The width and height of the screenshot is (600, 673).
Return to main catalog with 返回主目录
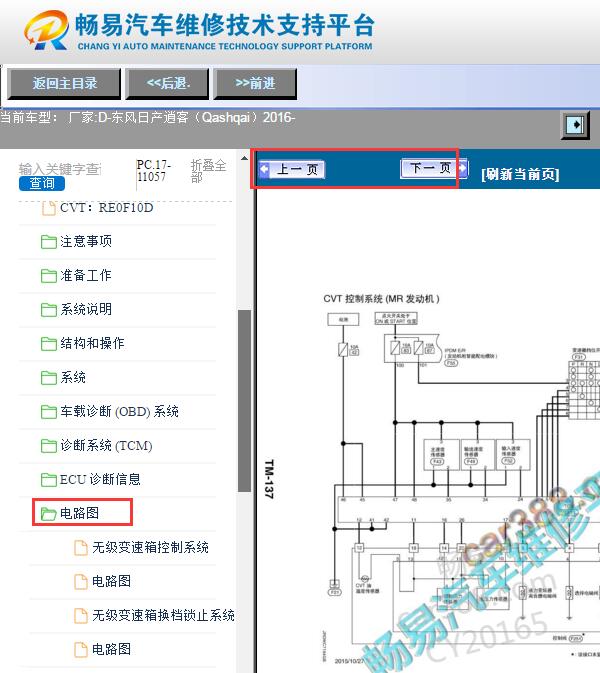click(x=64, y=83)
